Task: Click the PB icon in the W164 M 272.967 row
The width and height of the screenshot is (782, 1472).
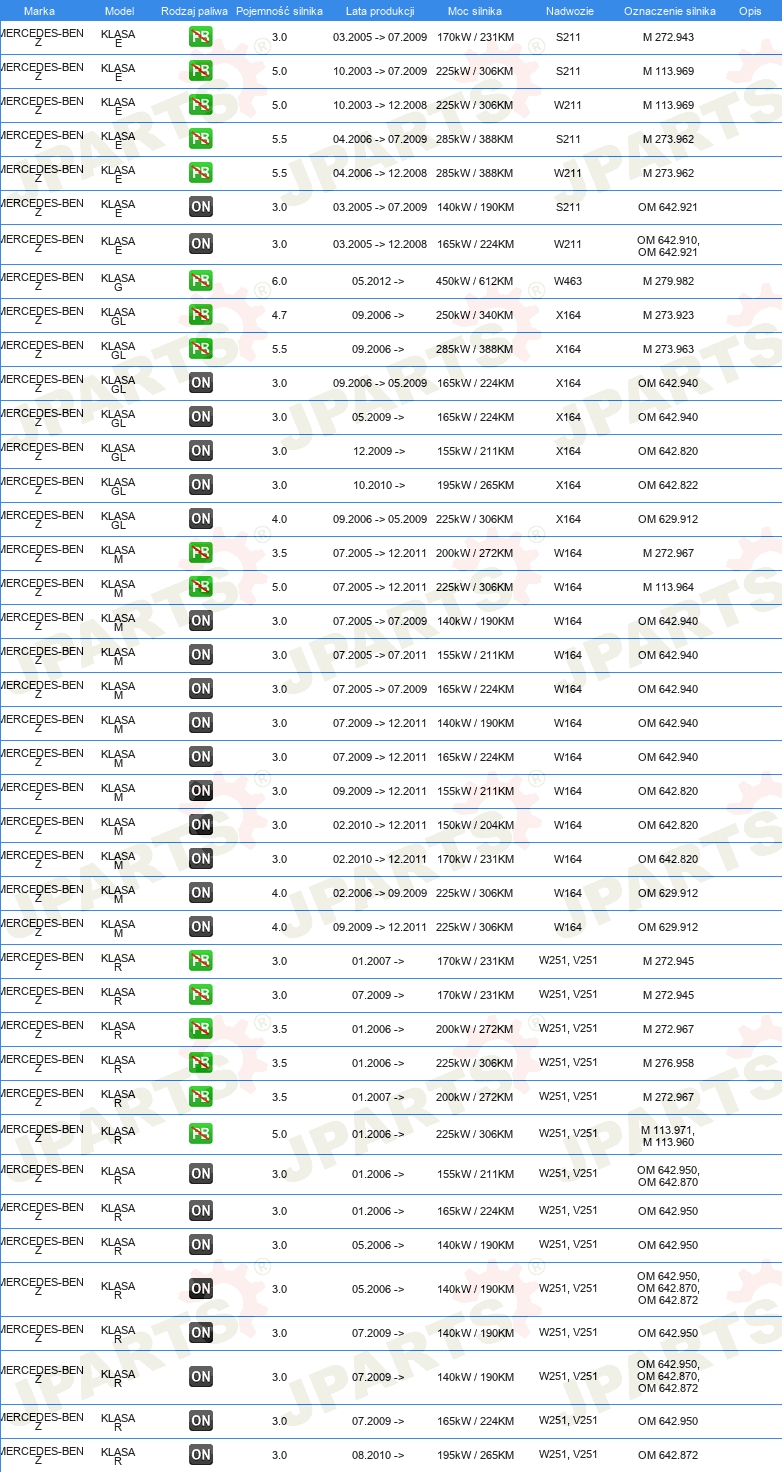Action: pyautogui.click(x=201, y=553)
